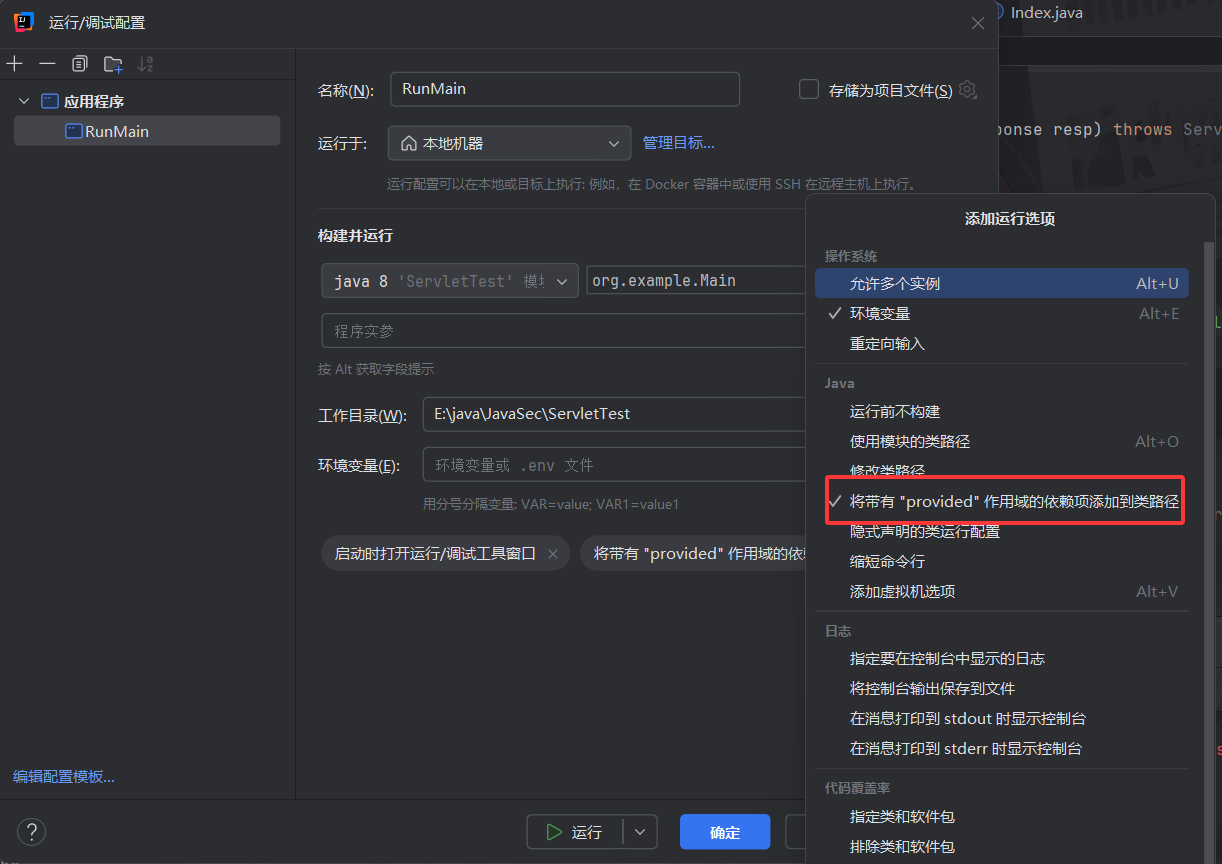Screen dimensions: 1222x864
Task: Choose 添加虚拟机选项 in the menu
Action: click(x=902, y=592)
